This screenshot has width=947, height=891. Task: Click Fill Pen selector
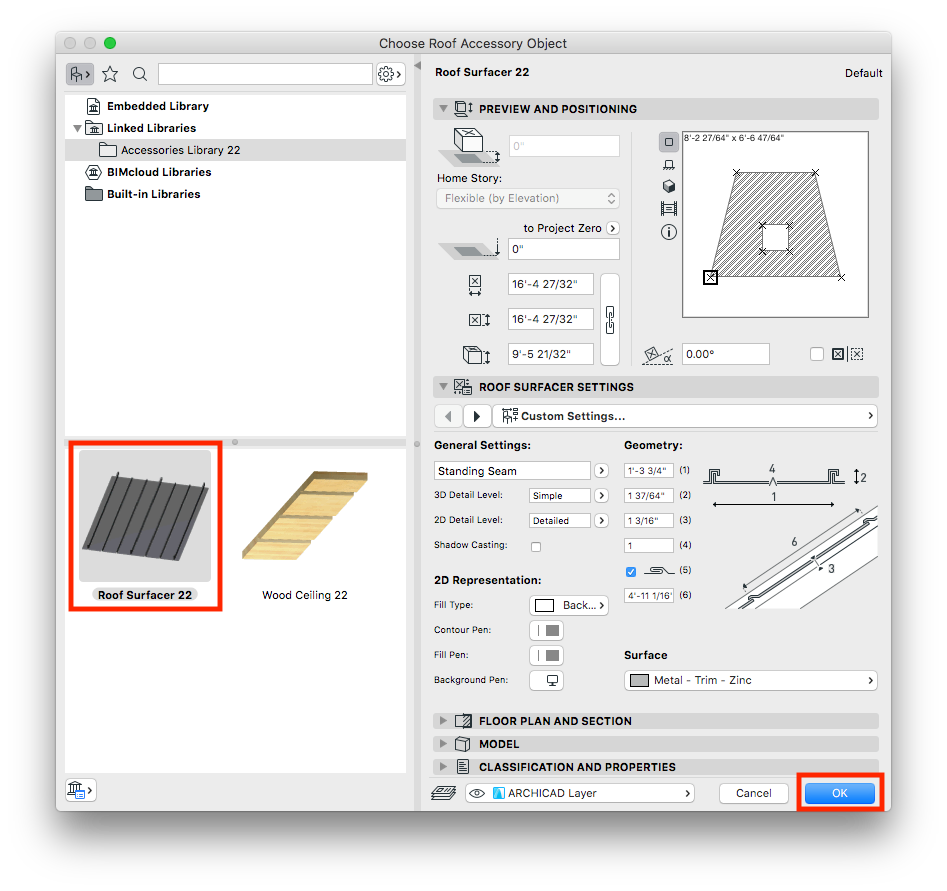(x=547, y=655)
